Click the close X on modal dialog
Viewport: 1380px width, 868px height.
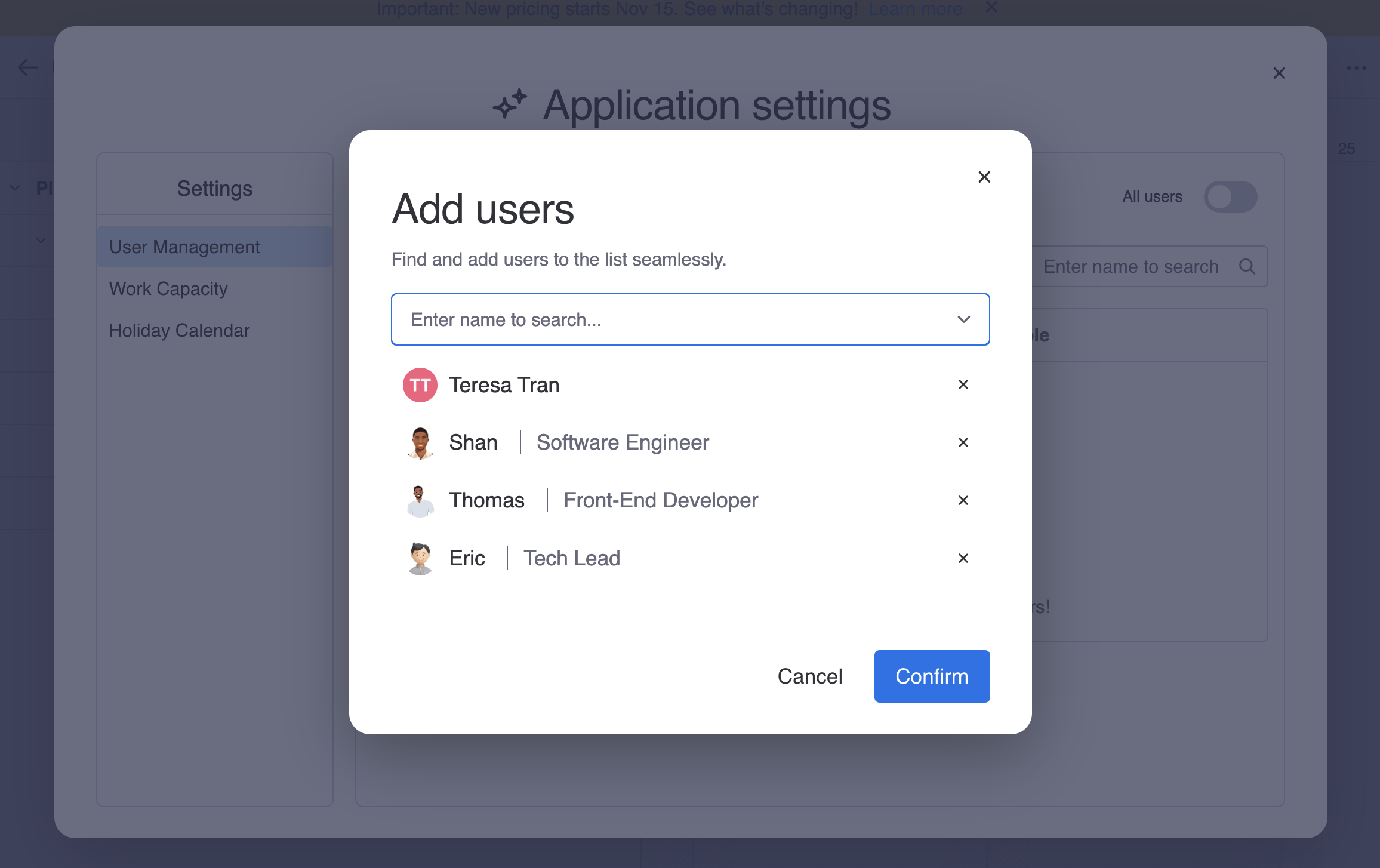tap(984, 177)
